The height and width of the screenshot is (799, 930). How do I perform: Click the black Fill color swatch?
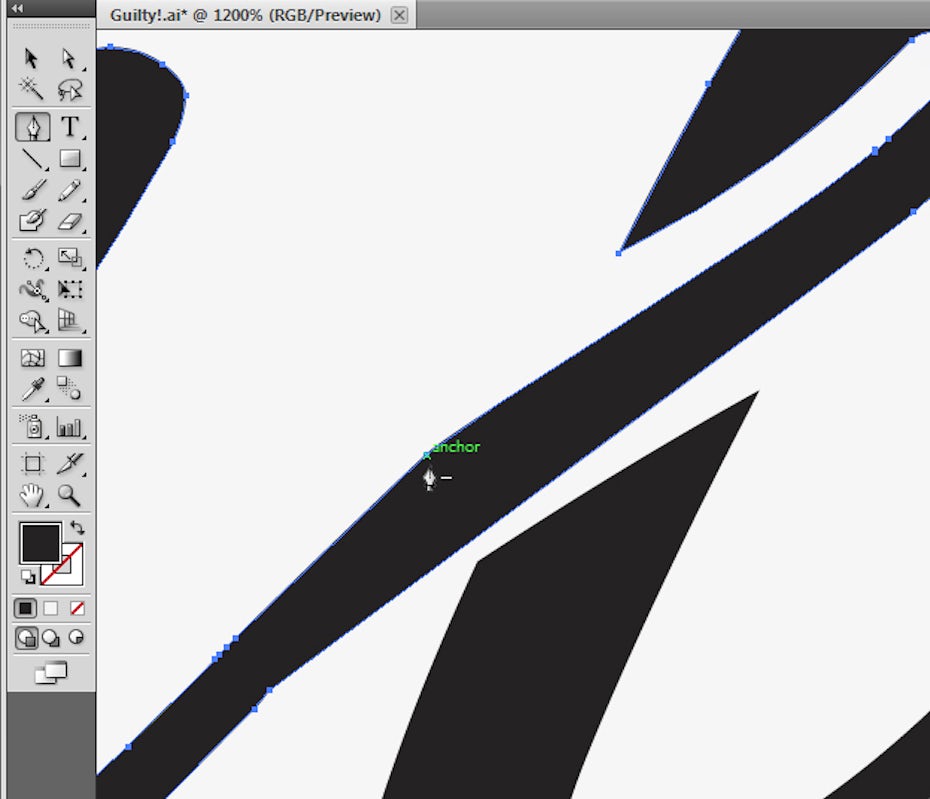(x=40, y=543)
